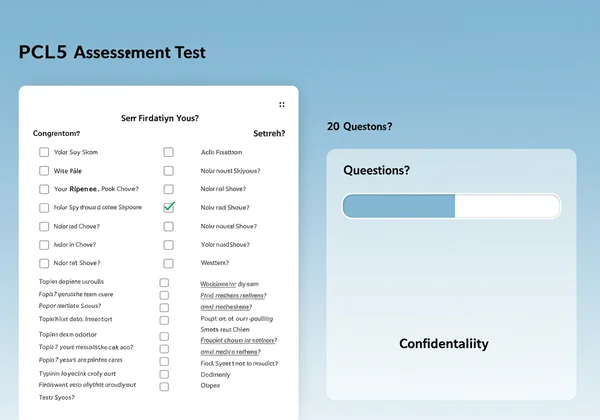The image size is (600, 420).
Task: Follow the 'Froucint choum iar sstinons?' link
Action: pos(239,340)
